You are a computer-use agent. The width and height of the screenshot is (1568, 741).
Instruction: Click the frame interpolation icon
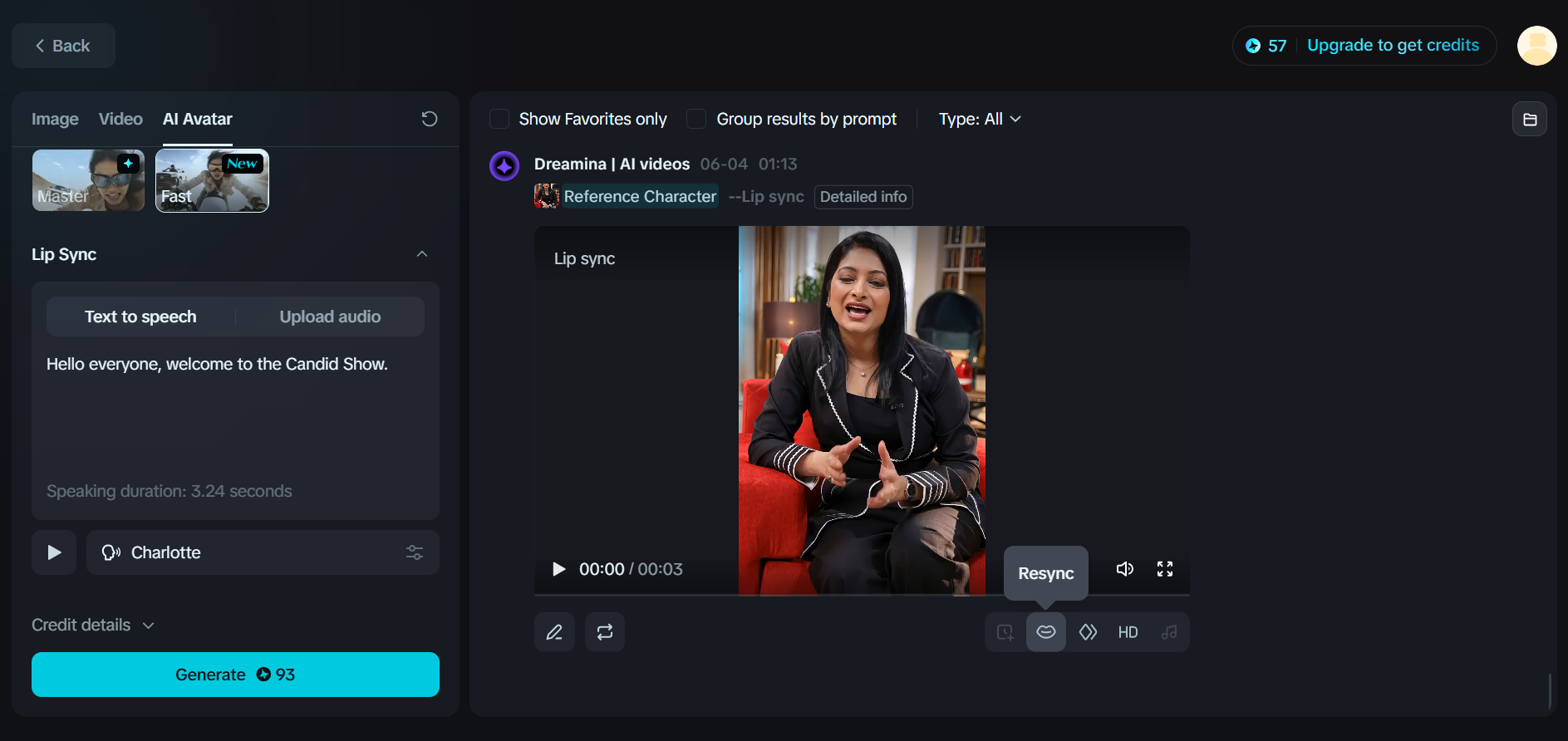1088,632
